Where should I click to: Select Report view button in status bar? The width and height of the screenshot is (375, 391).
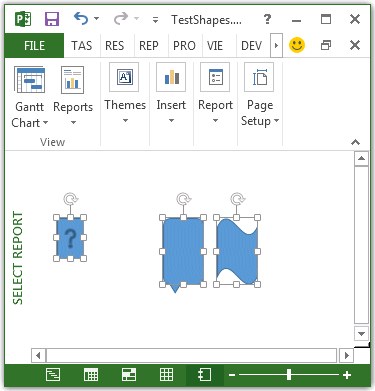tap(204, 375)
